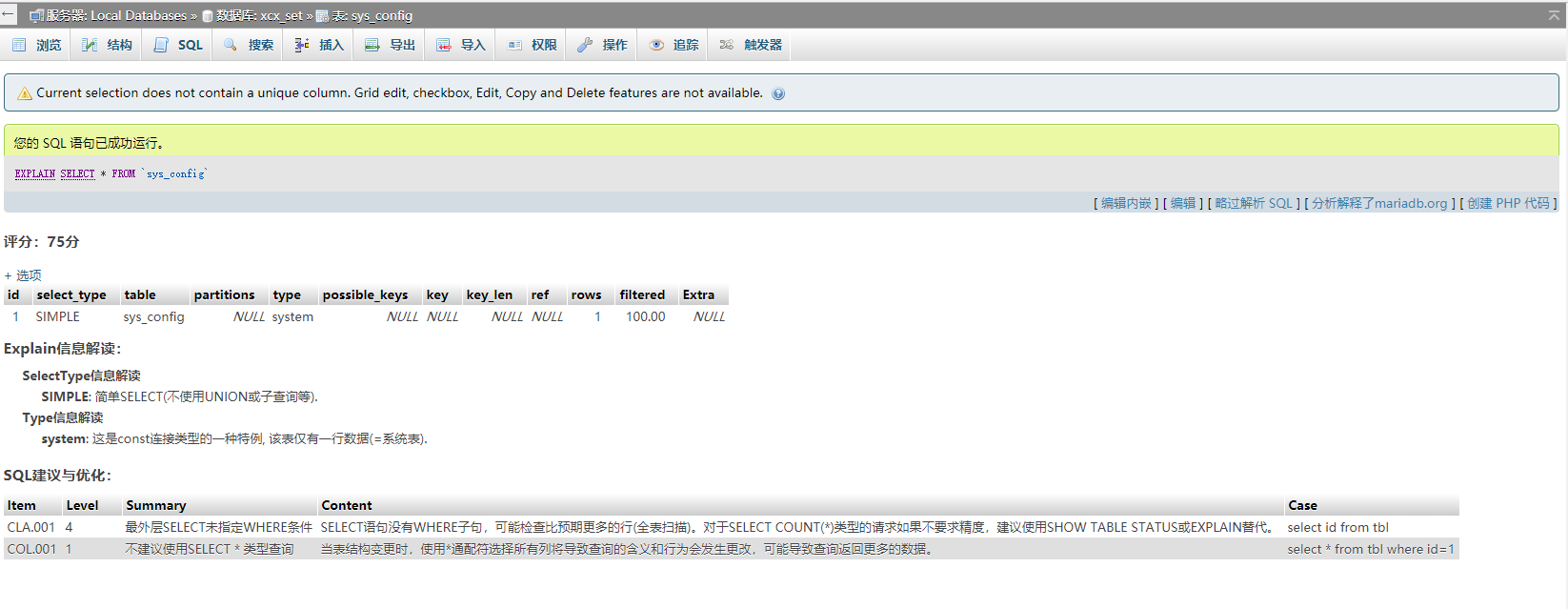Open the 浏览 tab
Screen dimensions: 1568x609
pyautogui.click(x=37, y=45)
